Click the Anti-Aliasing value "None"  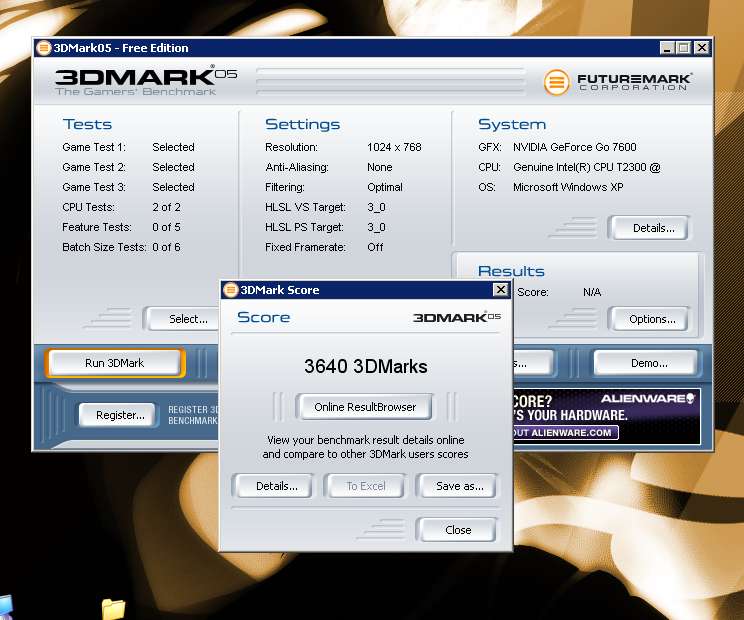click(380, 167)
